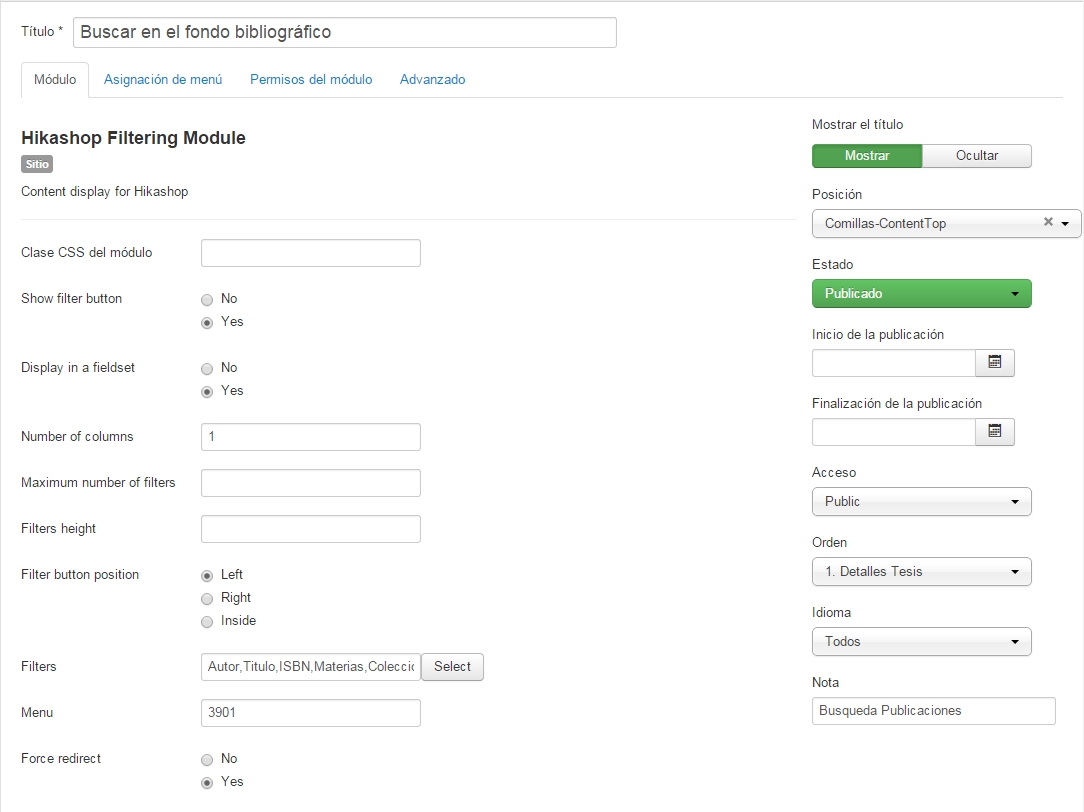The width and height of the screenshot is (1084, 812).
Task: Set filter button position to Right
Action: tap(207, 598)
